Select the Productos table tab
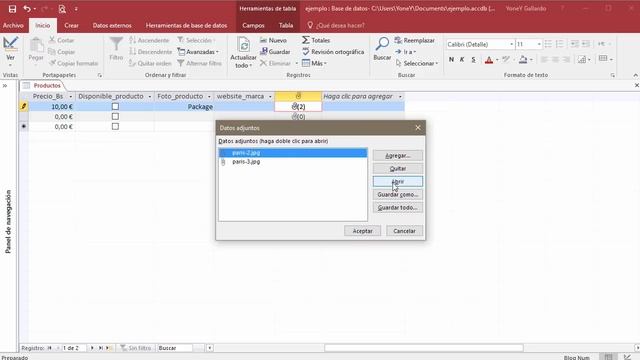The height and width of the screenshot is (360, 640). [47, 86]
